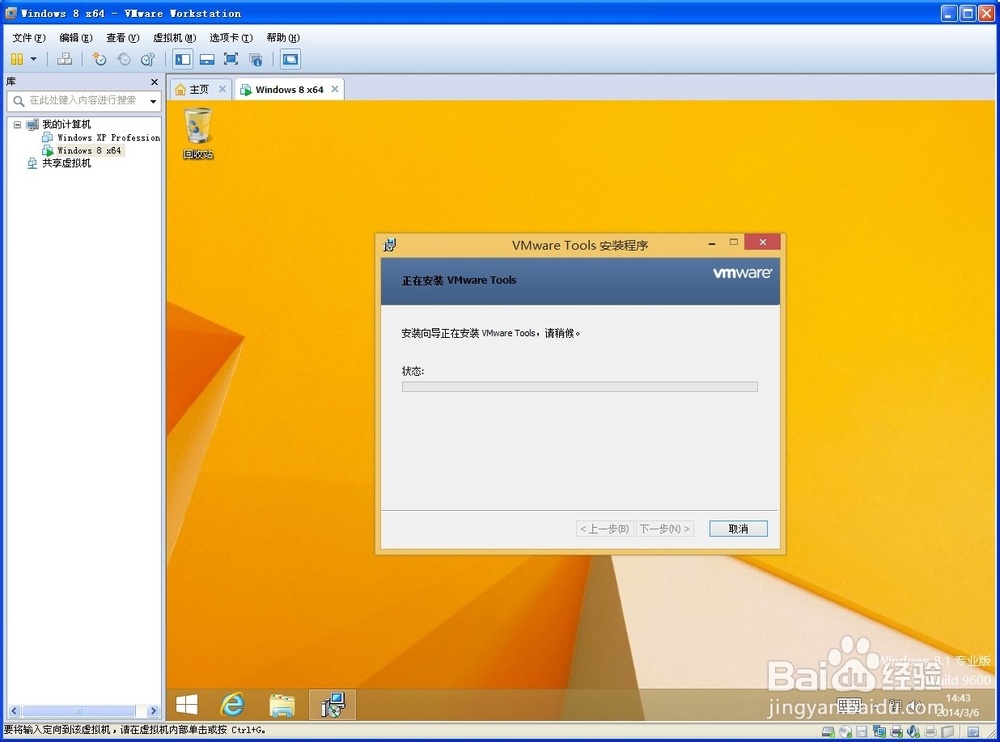Open the Windows Start button in guest
1000x742 pixels.
[x=186, y=705]
